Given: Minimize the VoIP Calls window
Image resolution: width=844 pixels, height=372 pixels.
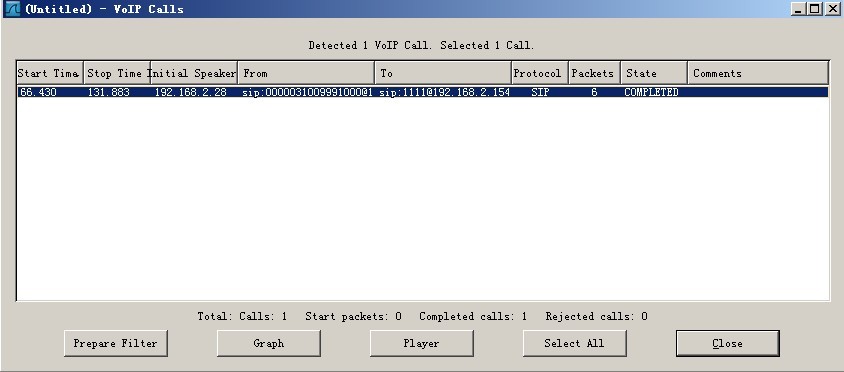Looking at the screenshot, I should click(799, 9).
